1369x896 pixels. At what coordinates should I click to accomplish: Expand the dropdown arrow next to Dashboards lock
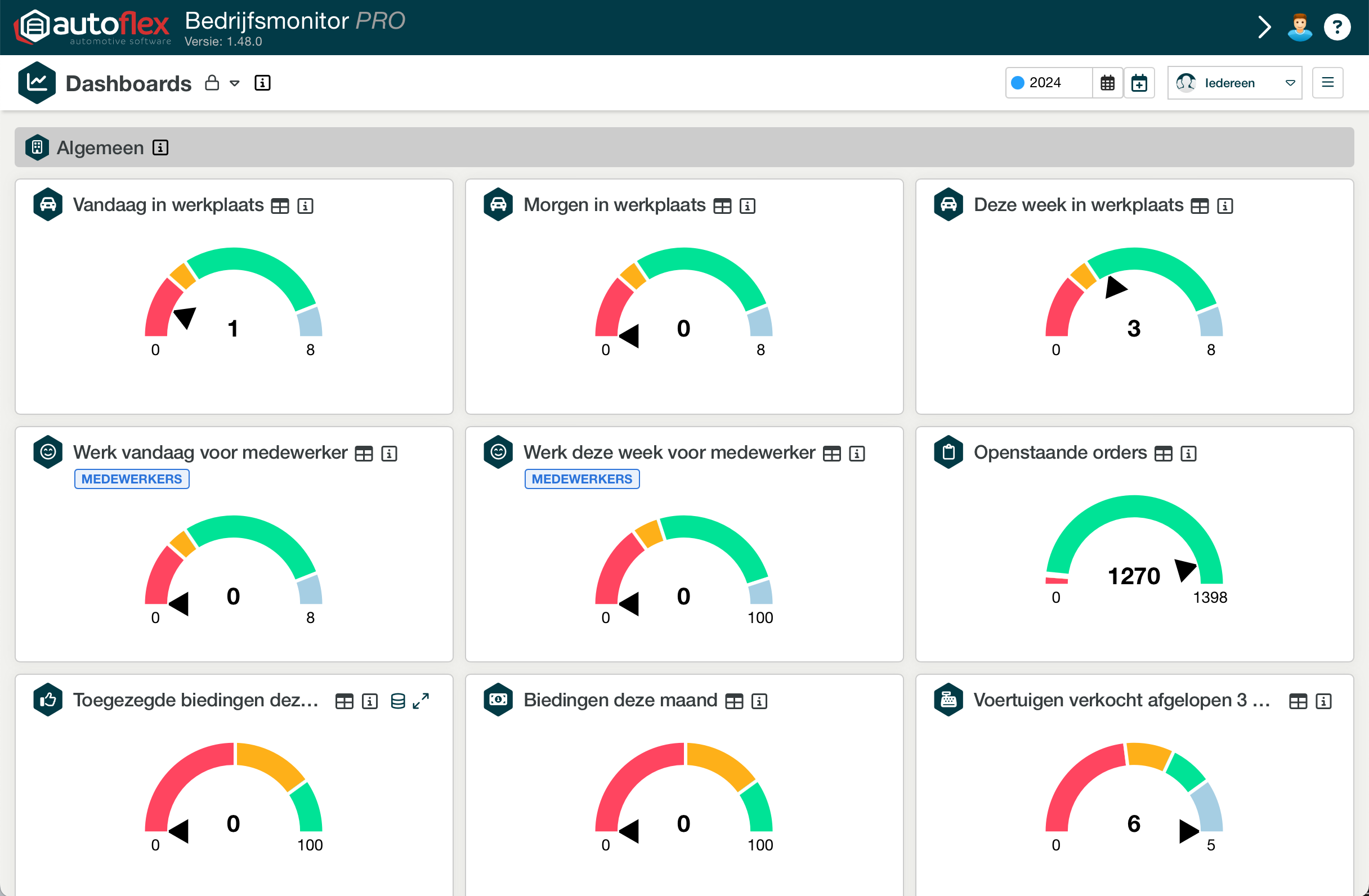click(235, 83)
